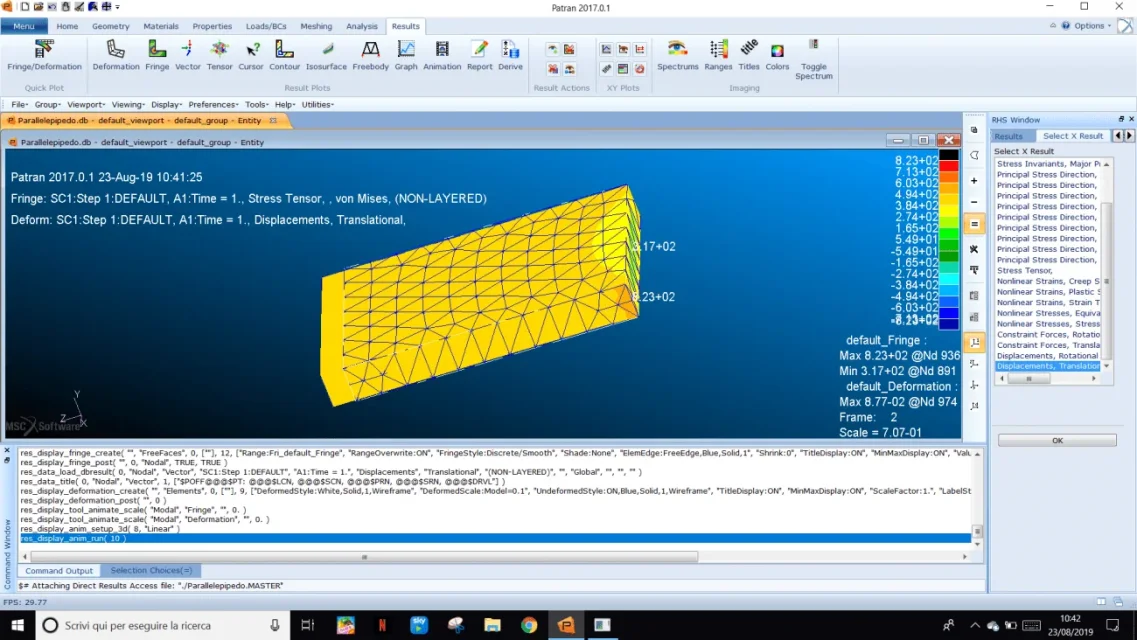Screen dimensions: 1137x640
Task: Select the Deformation result plot tool
Action: pyautogui.click(x=116, y=55)
